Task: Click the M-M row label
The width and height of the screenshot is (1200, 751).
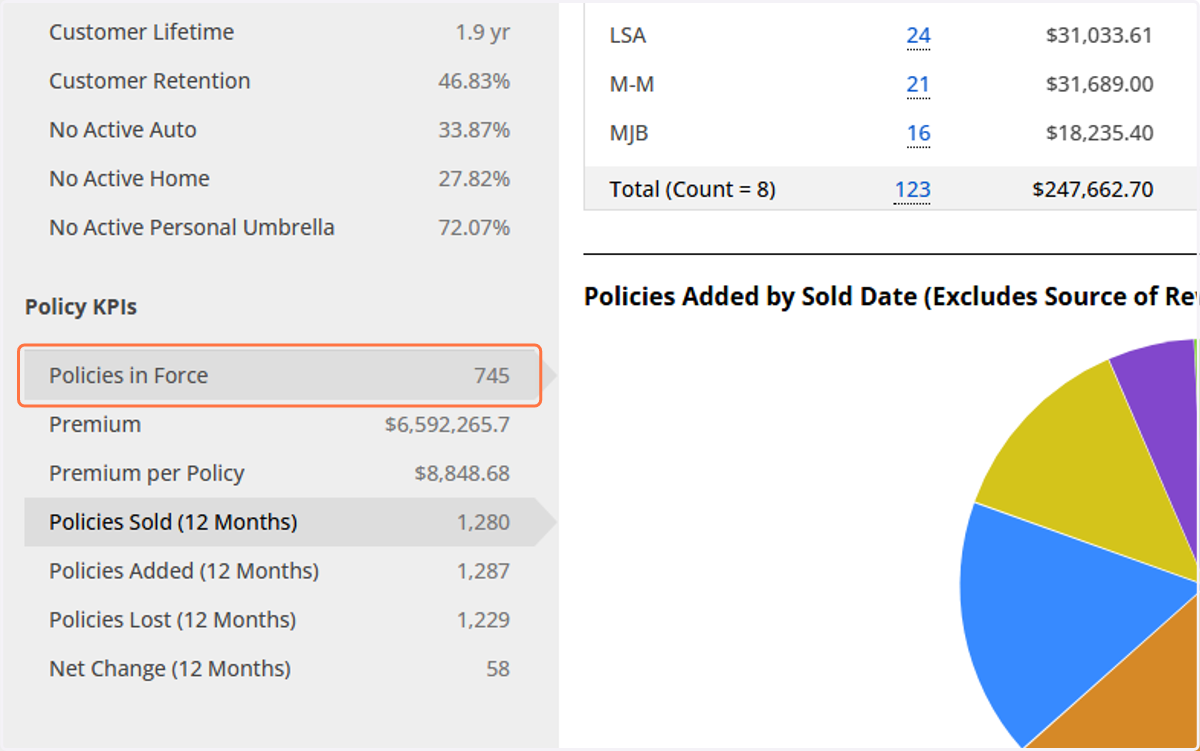Action: click(x=632, y=85)
